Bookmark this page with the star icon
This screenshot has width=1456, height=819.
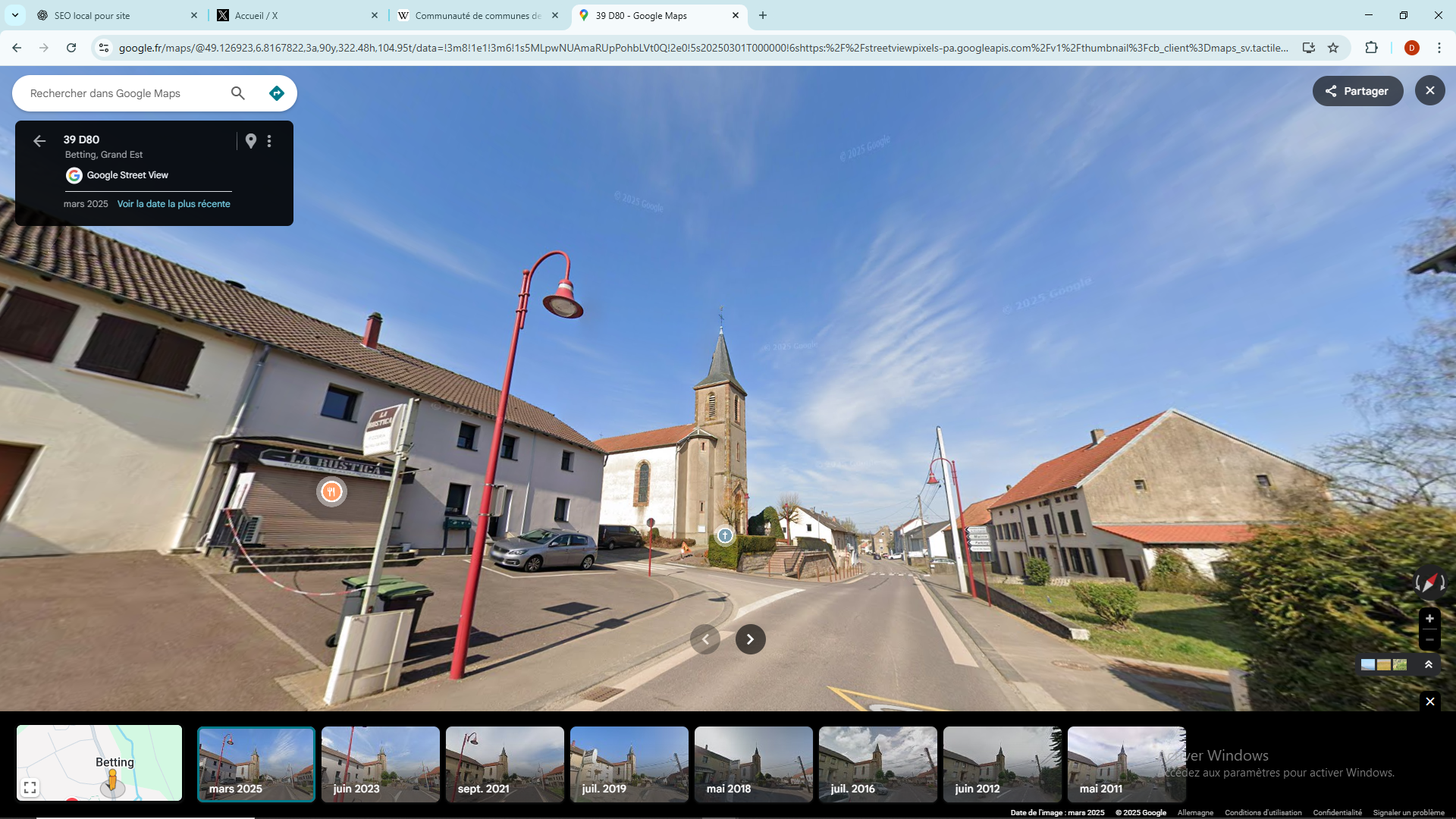click(1333, 48)
